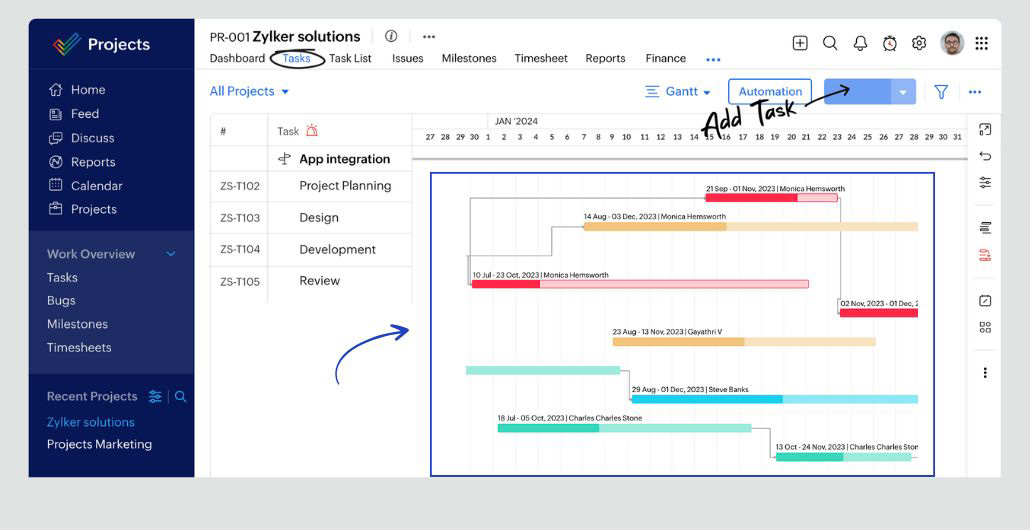The image size is (1030, 530).
Task: Switch to the Finance tab
Action: click(x=665, y=58)
